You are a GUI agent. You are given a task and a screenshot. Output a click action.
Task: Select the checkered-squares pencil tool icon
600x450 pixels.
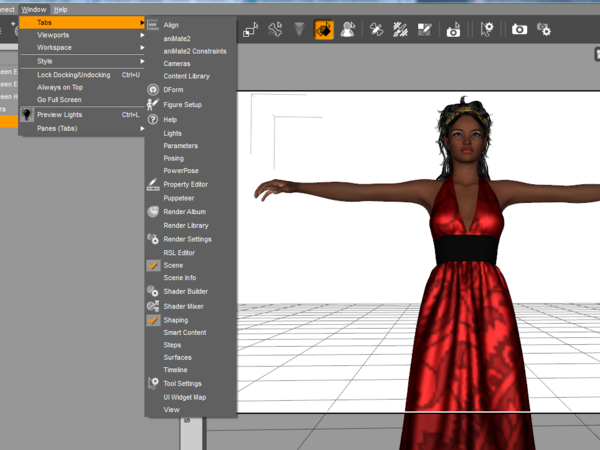pos(424,30)
